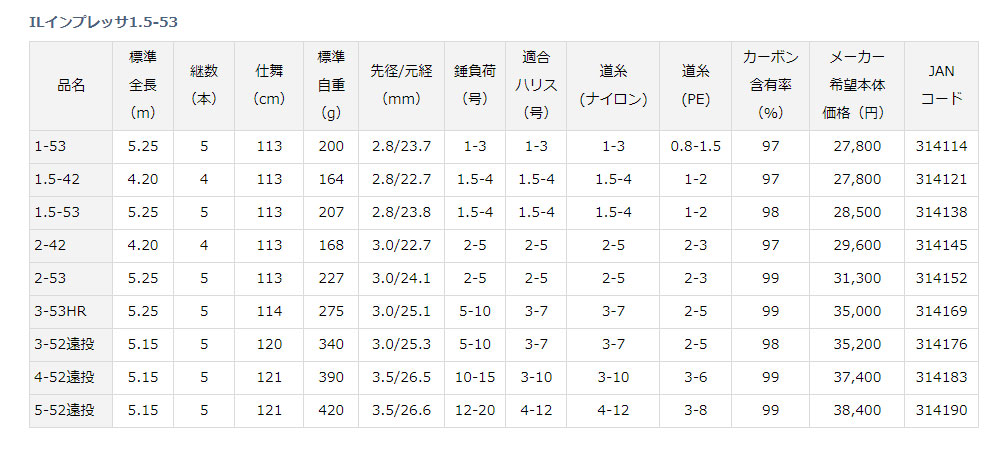The image size is (1008, 451).
Task: Click the weight cell showing 340
Action: pos(330,344)
